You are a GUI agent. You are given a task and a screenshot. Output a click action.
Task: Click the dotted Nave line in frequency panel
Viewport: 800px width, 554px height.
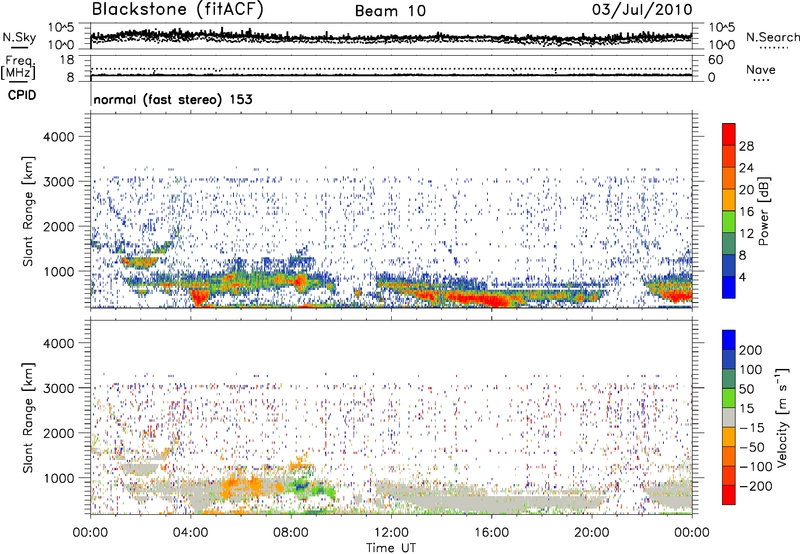[x=391, y=68]
